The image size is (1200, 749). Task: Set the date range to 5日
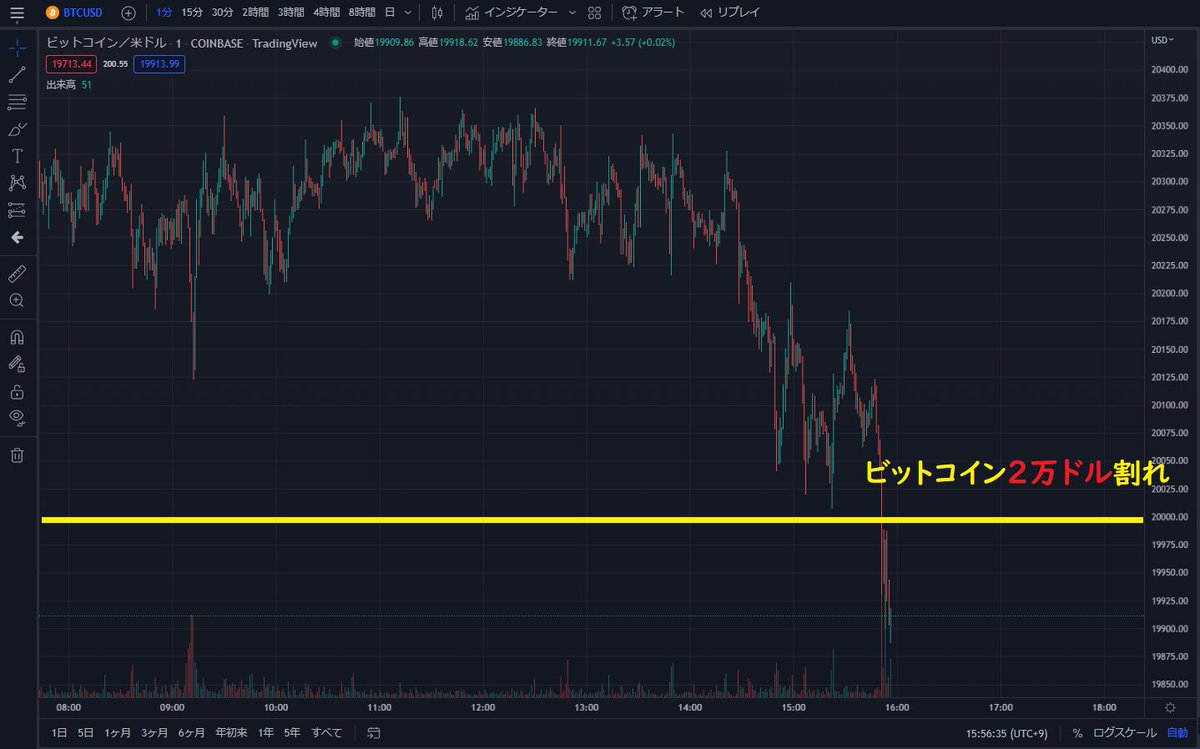(87, 733)
